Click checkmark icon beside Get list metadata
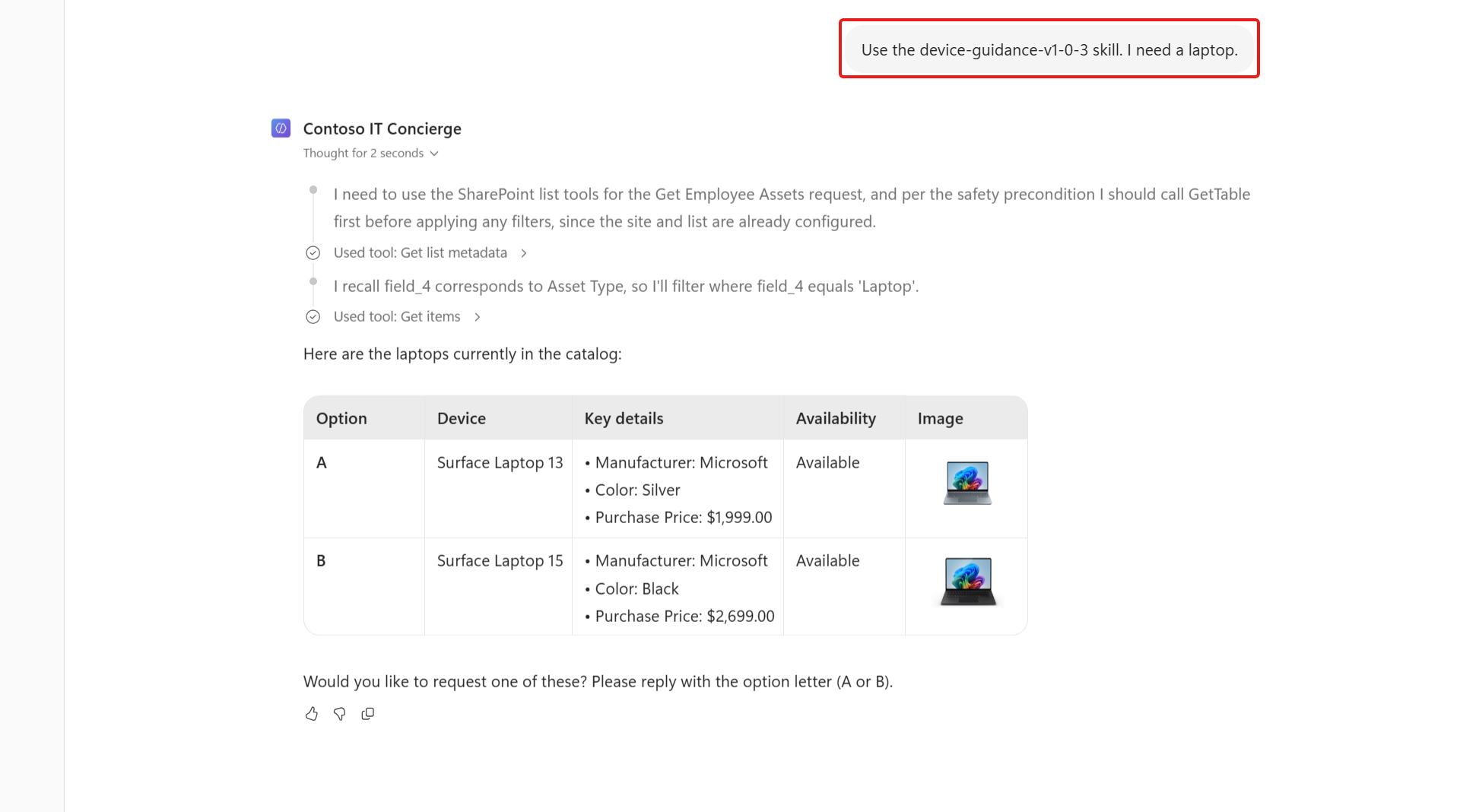The image size is (1460, 812). (x=313, y=253)
